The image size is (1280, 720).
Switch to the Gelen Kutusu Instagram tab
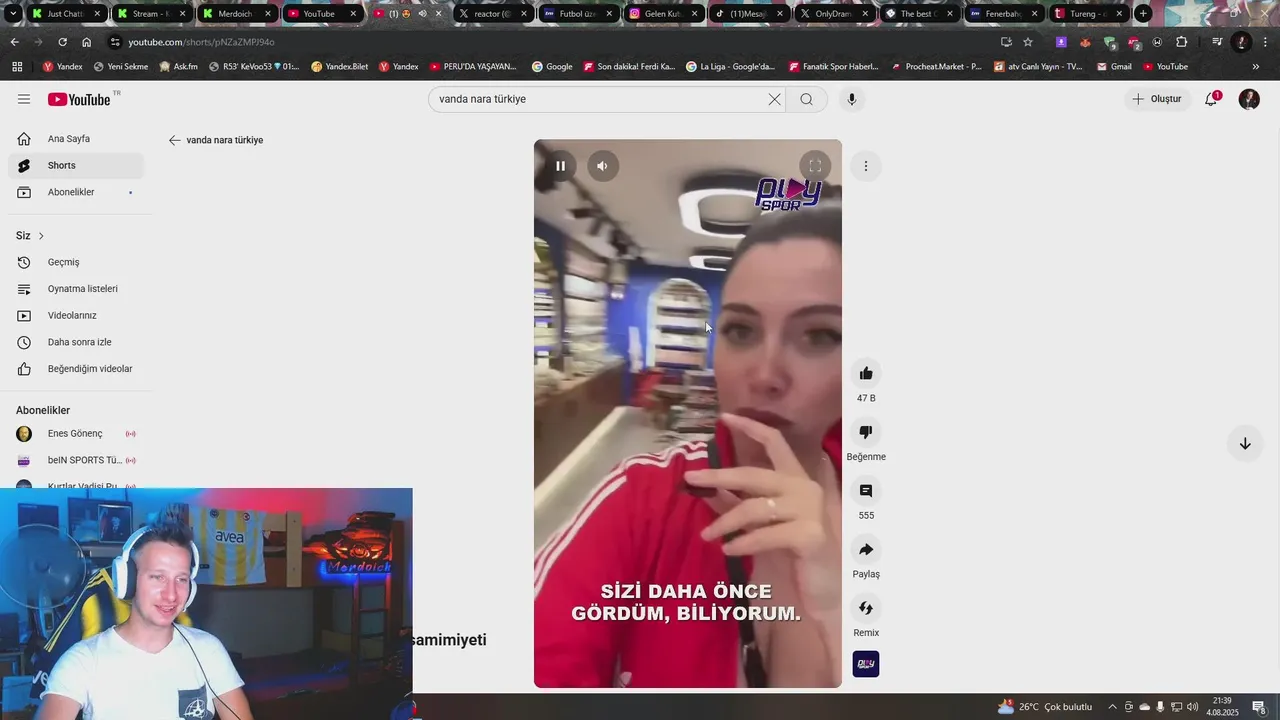tap(664, 14)
